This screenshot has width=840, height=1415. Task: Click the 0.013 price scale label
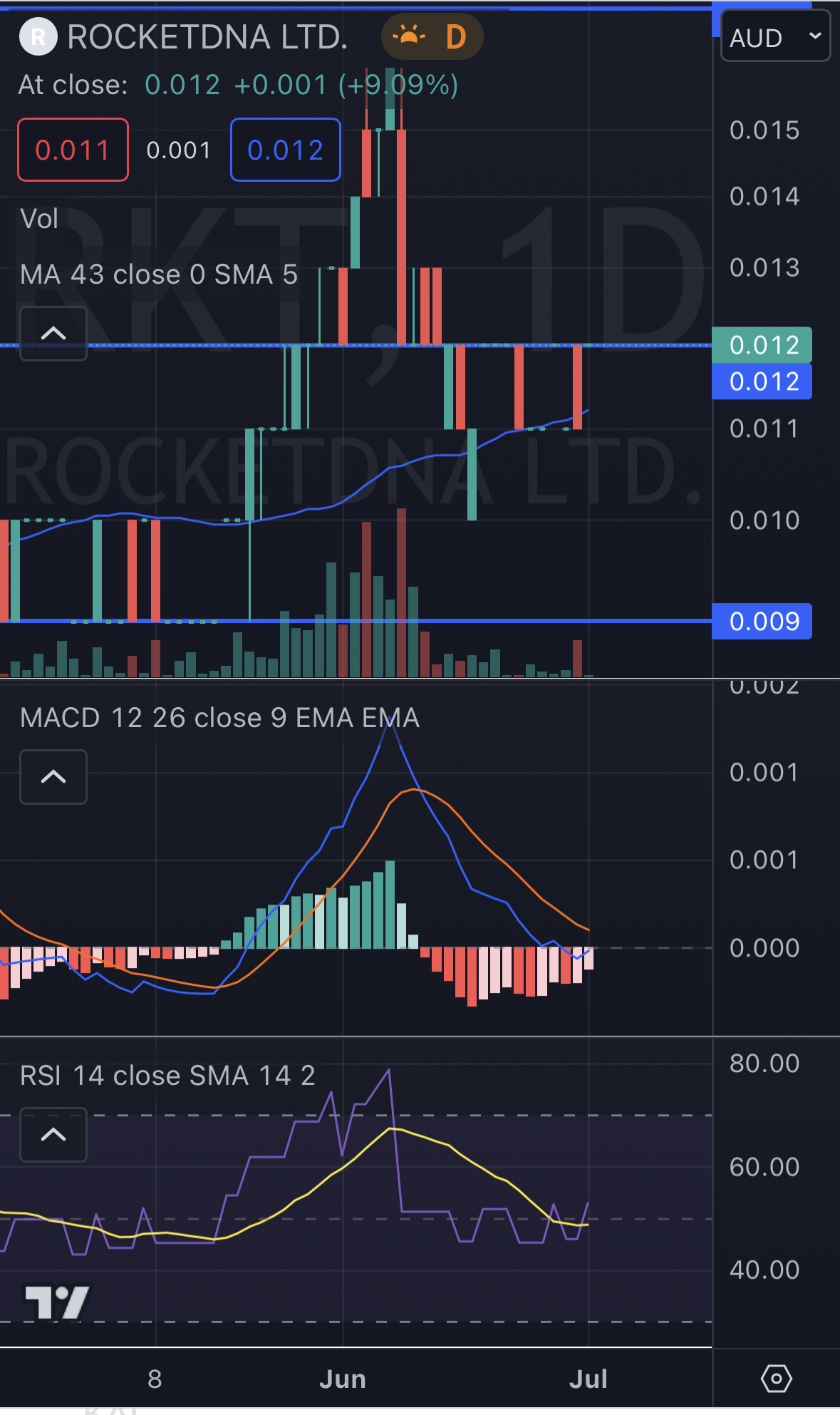tap(764, 267)
